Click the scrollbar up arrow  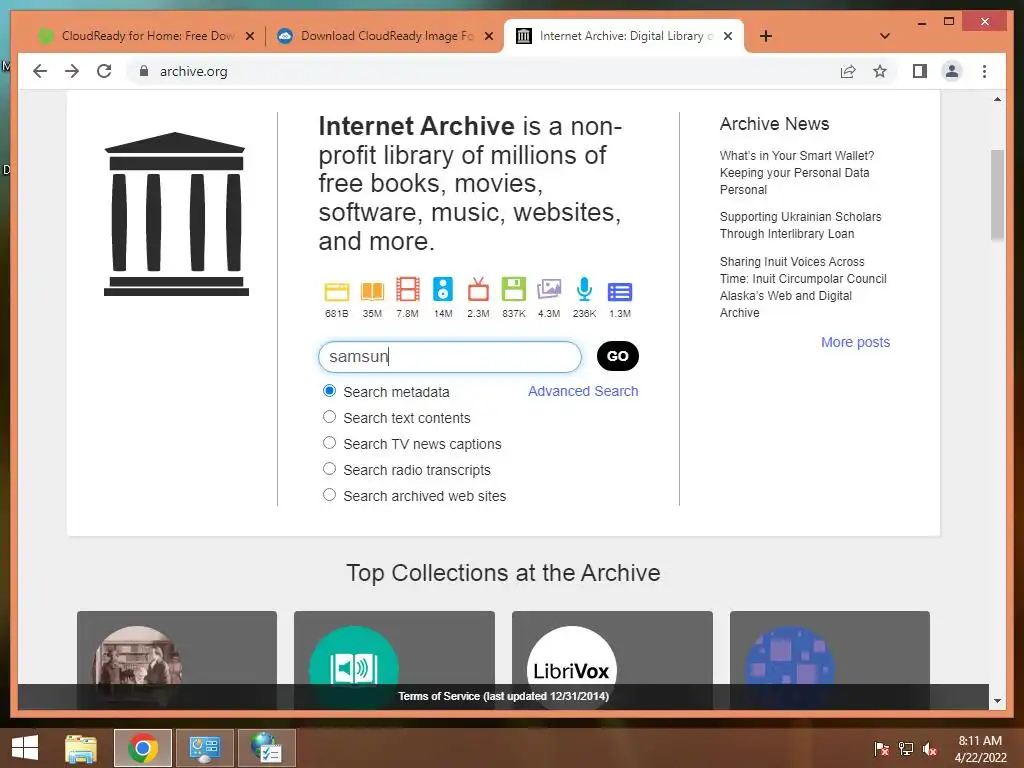[997, 99]
